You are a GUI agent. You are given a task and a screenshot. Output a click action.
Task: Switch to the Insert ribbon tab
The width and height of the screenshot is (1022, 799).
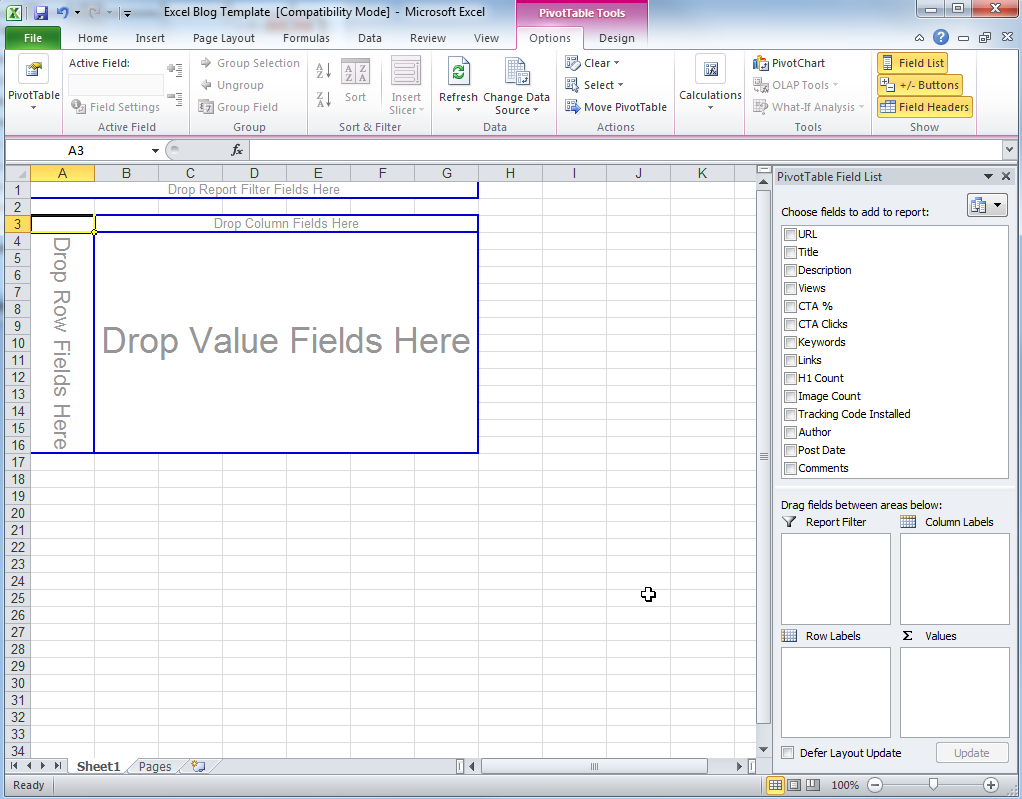(x=150, y=38)
